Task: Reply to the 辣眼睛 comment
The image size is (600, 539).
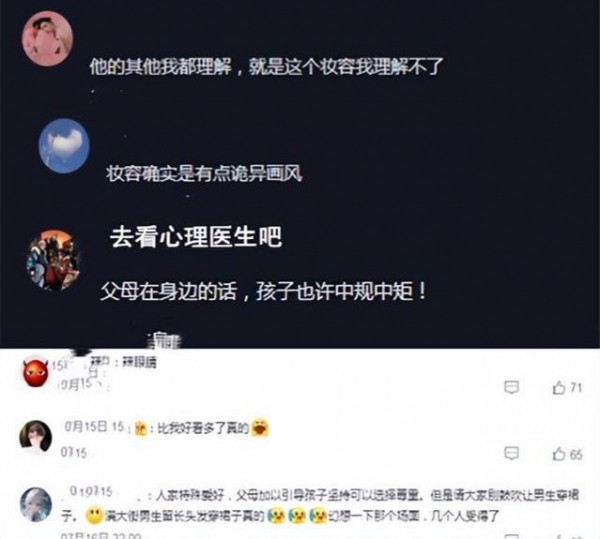Action: 511,388
